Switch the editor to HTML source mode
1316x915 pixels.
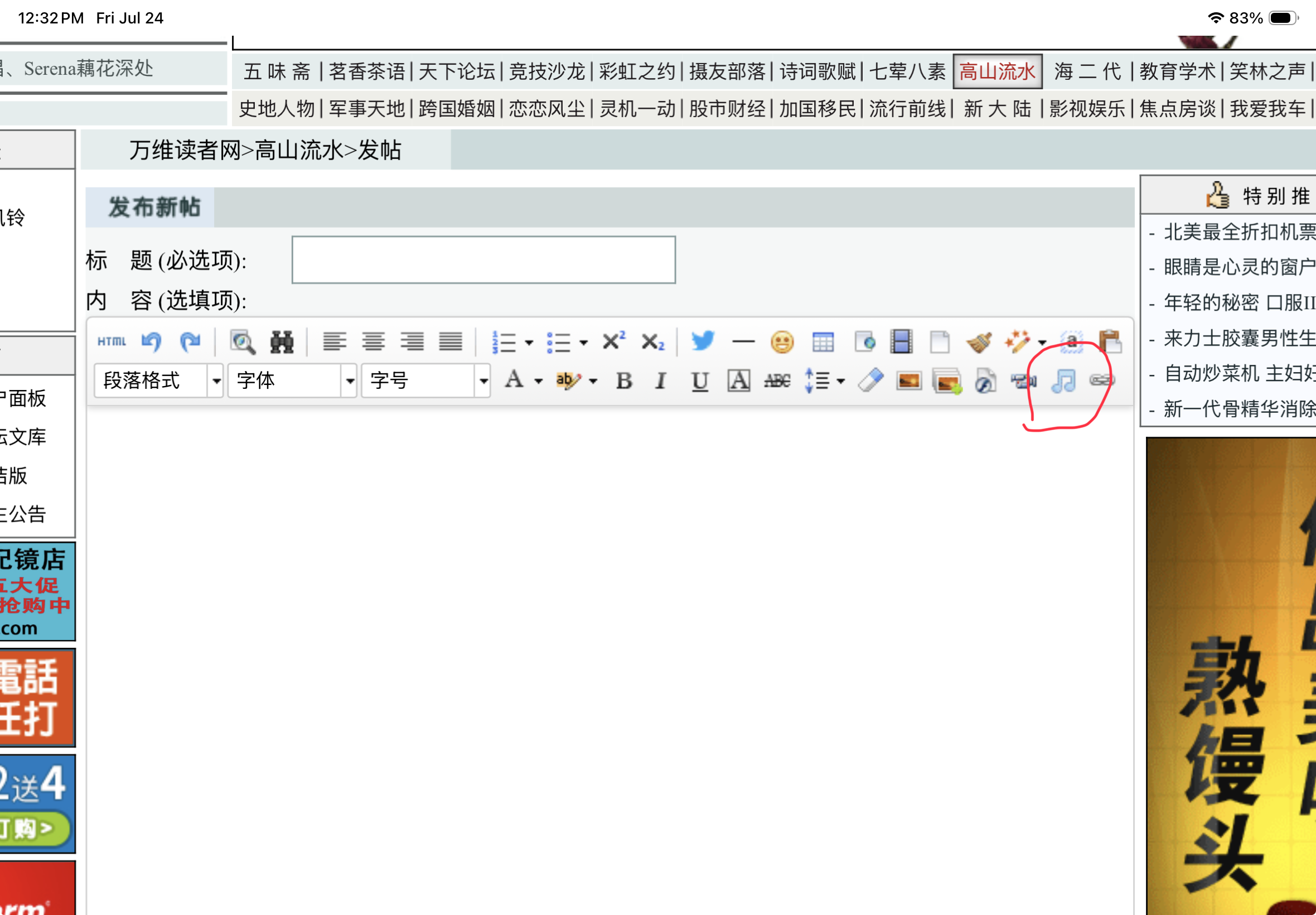tap(111, 341)
